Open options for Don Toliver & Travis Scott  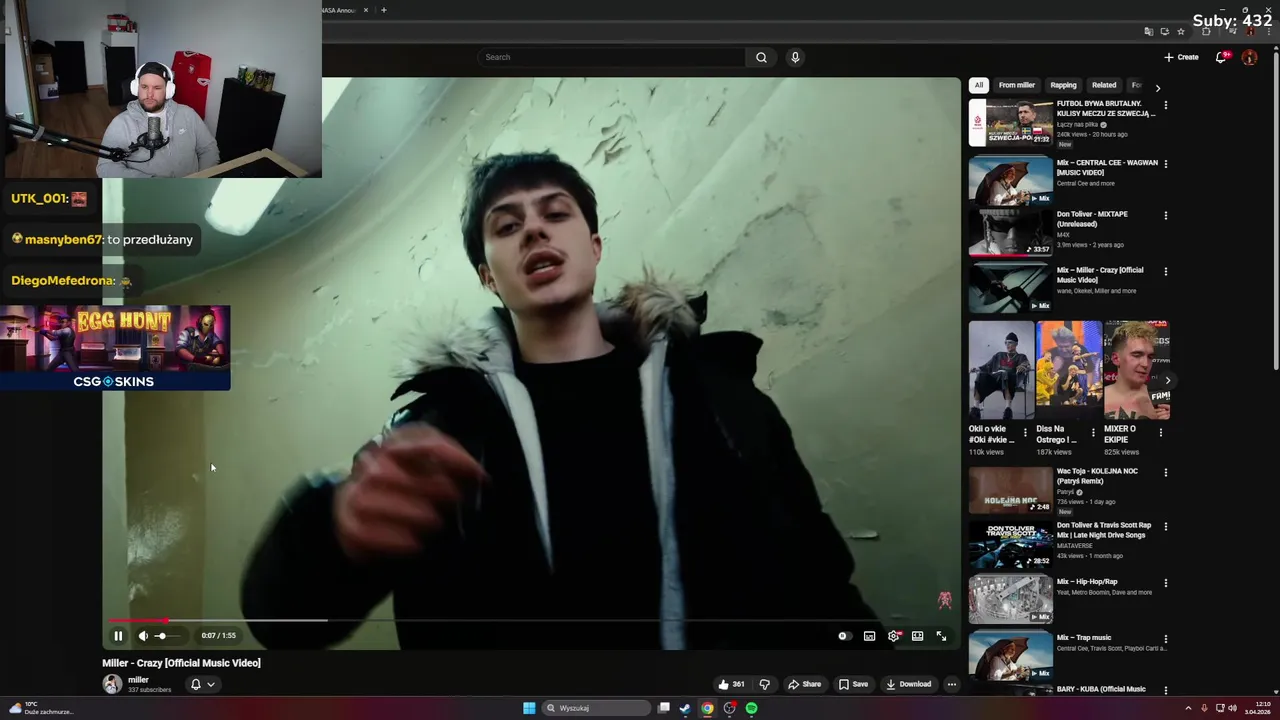(1165, 526)
